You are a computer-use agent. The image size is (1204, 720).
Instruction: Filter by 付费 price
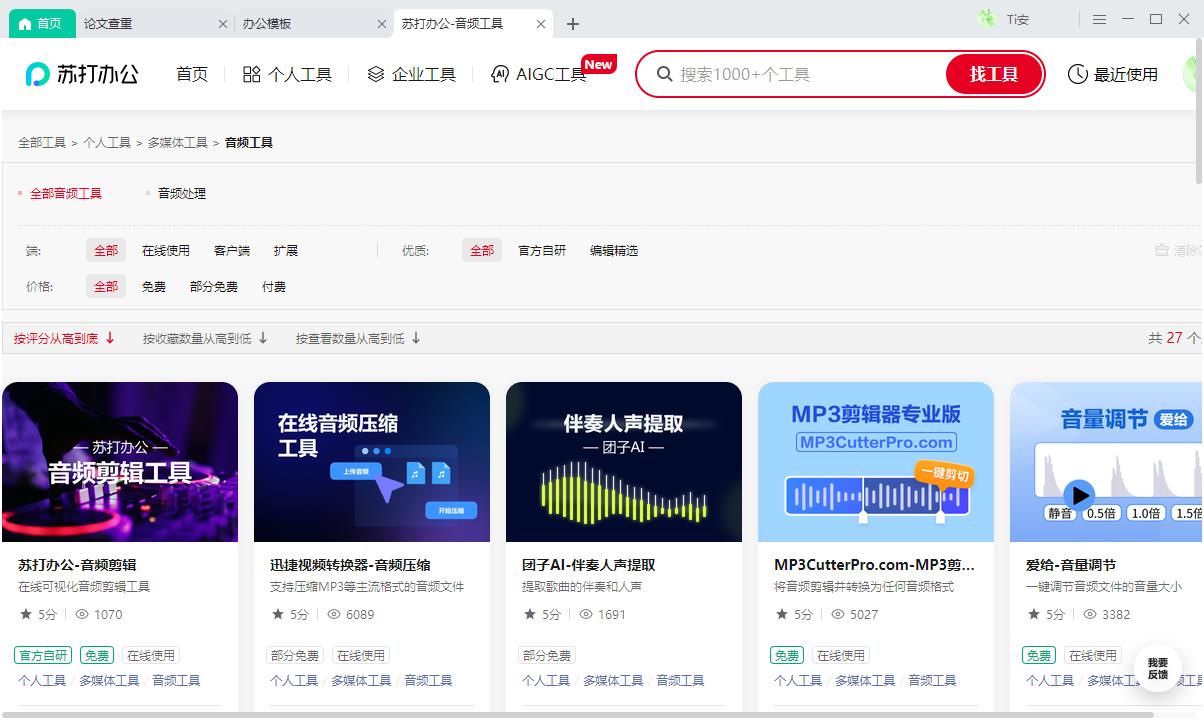coord(274,287)
